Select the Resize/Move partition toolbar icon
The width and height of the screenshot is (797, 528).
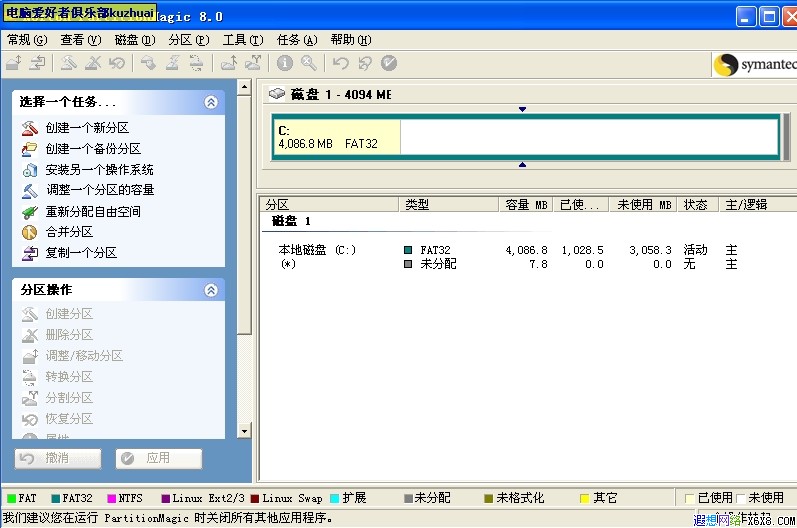pyautogui.click(x=14, y=63)
